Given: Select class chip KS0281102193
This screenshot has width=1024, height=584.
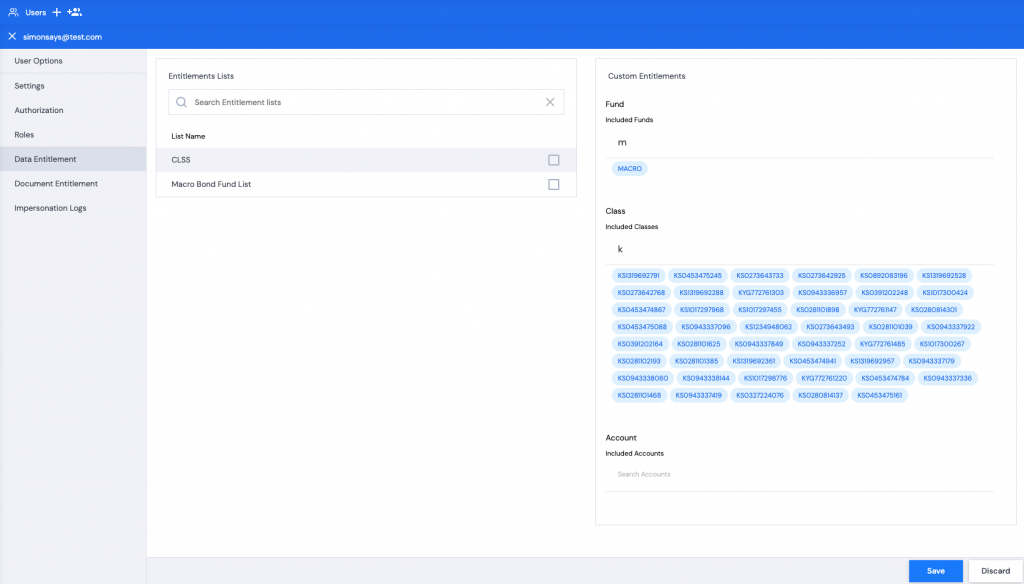Looking at the screenshot, I should (x=639, y=361).
